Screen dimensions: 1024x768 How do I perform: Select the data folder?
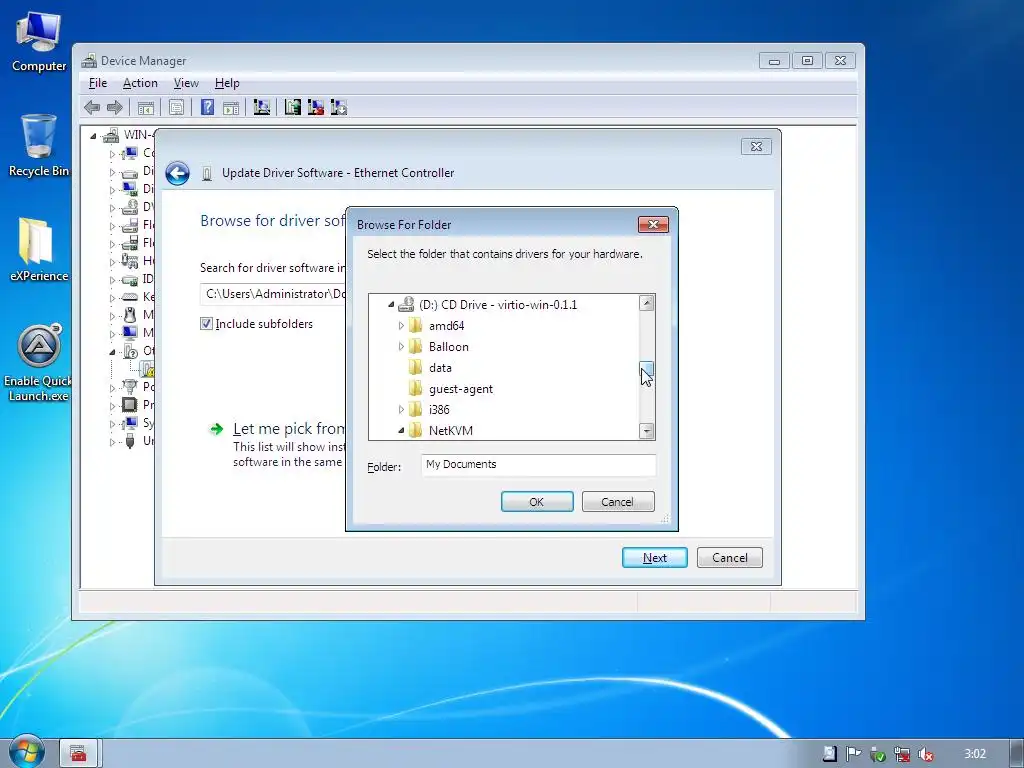440,368
